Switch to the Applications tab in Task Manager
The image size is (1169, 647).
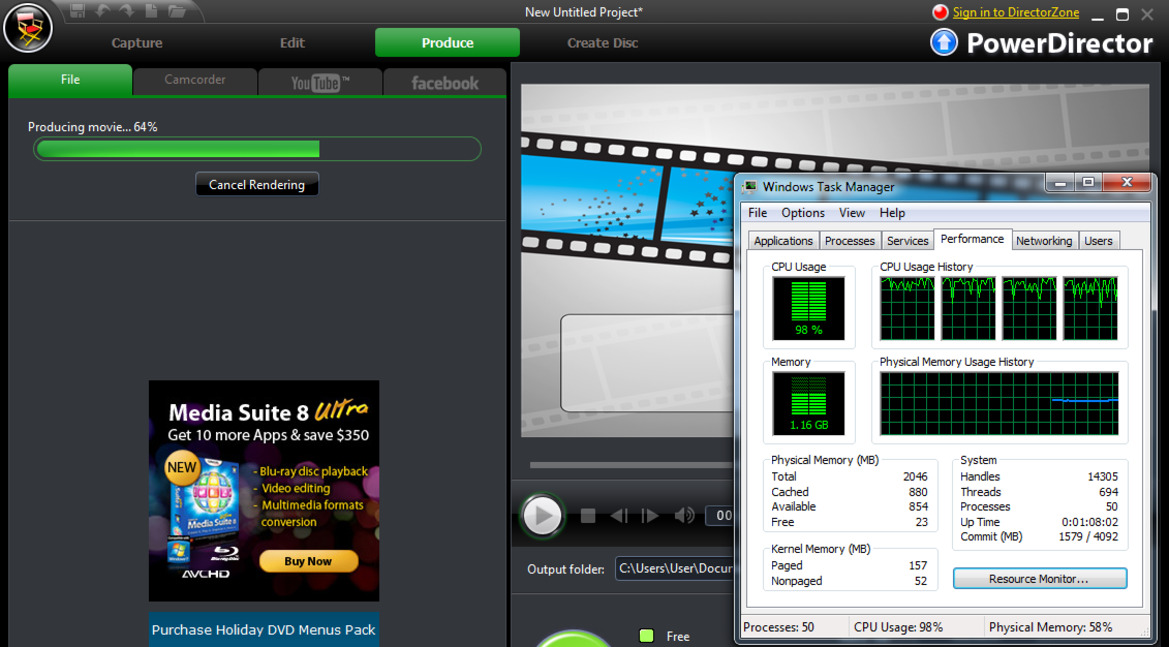(783, 241)
